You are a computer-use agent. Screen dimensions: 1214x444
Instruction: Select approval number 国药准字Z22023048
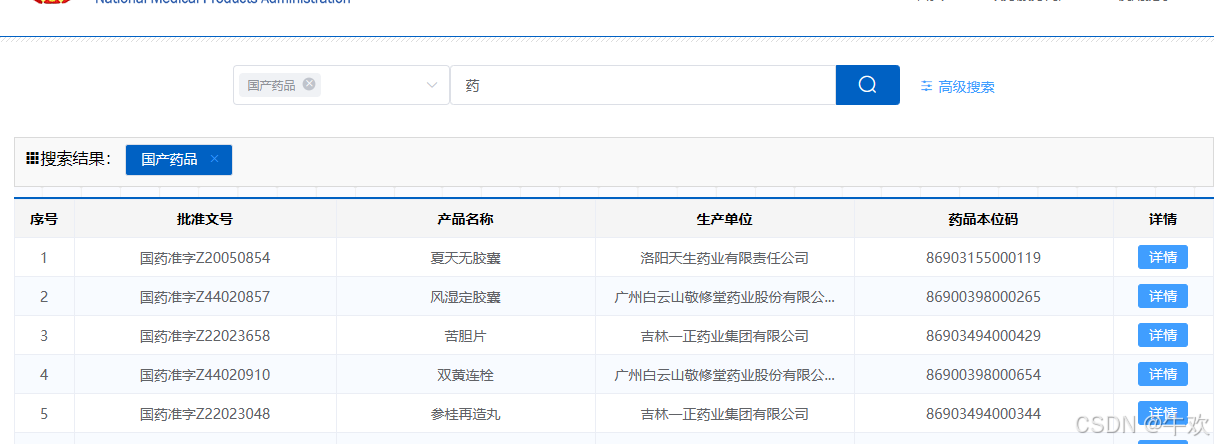[205, 414]
